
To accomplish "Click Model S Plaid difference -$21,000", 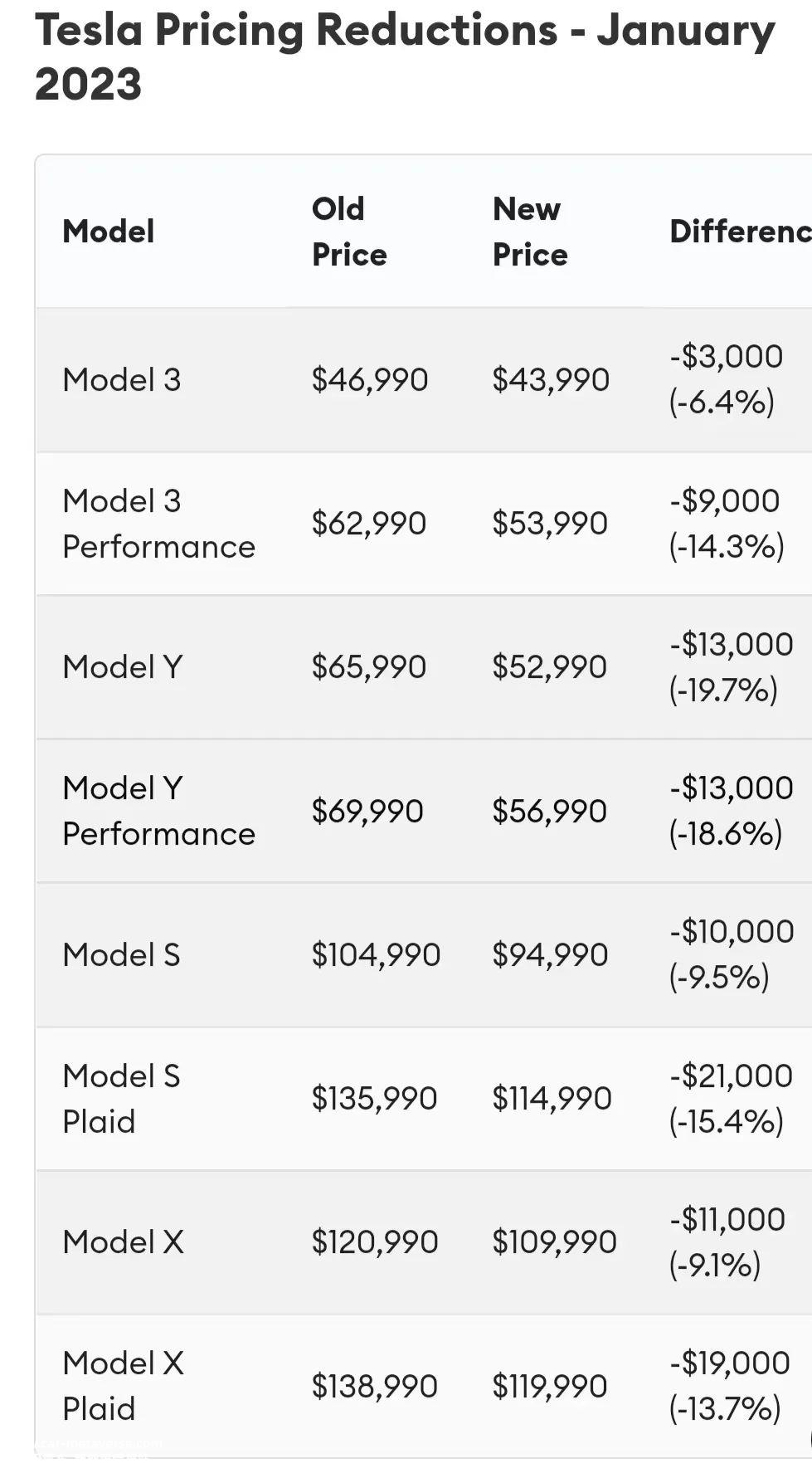I will coord(731,1076).
